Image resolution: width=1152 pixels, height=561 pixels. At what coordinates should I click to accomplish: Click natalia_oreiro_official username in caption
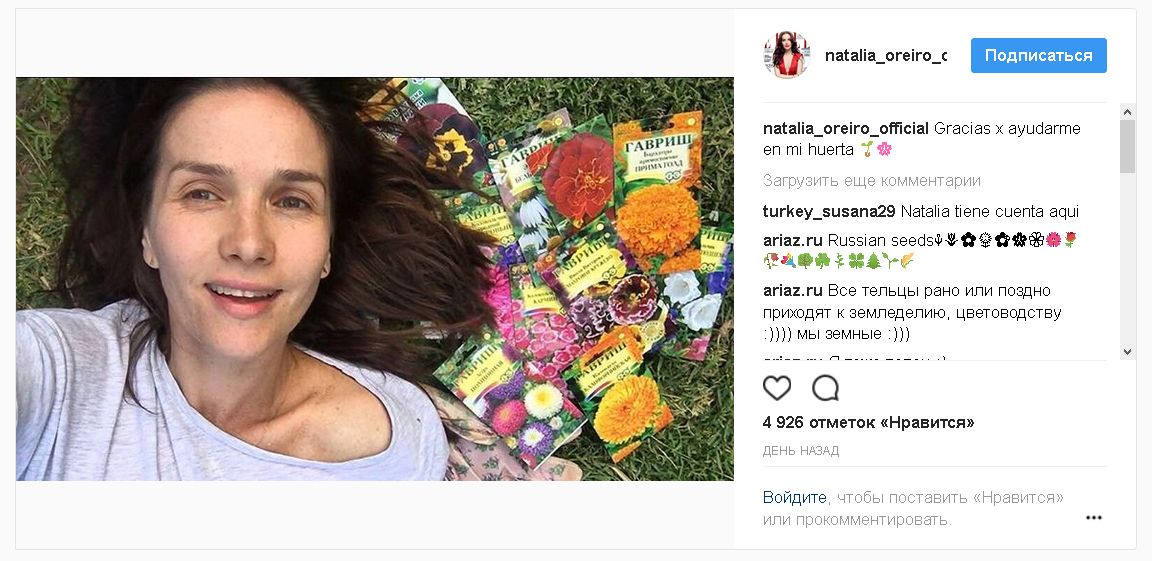(x=846, y=129)
